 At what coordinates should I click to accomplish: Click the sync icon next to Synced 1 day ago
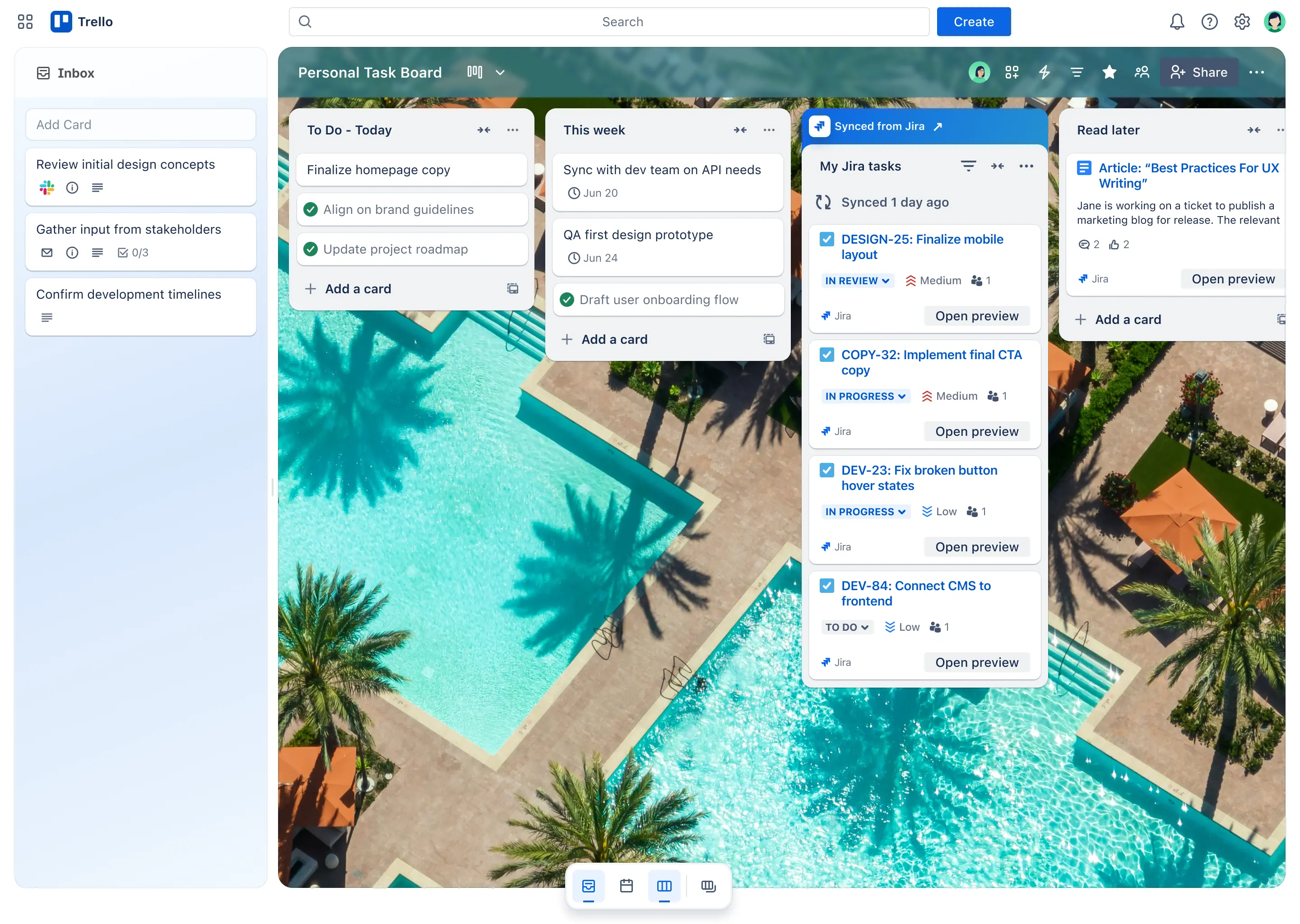coord(823,202)
